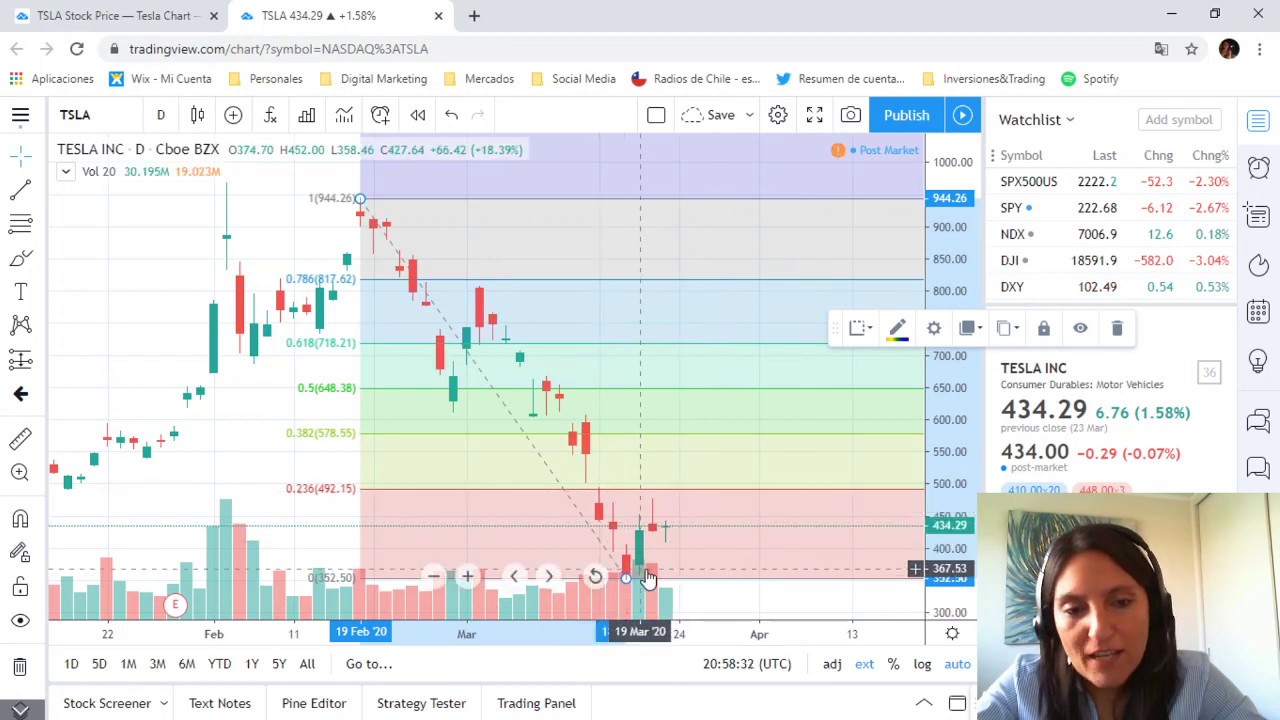
Task: Remove drawings with left toolbar trash icon
Action: coord(20,666)
